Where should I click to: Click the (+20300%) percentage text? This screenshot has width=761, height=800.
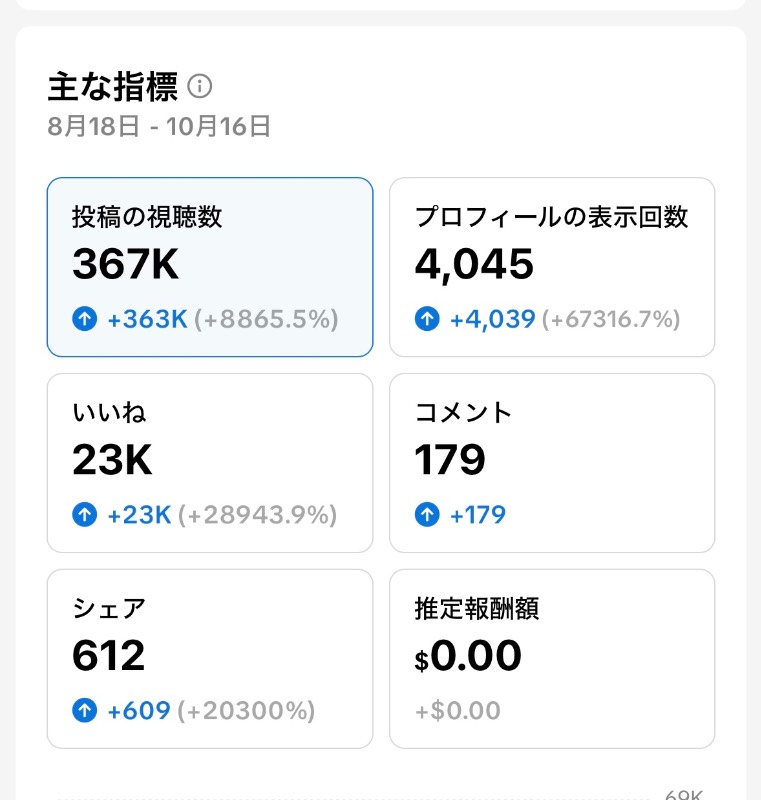(246, 711)
